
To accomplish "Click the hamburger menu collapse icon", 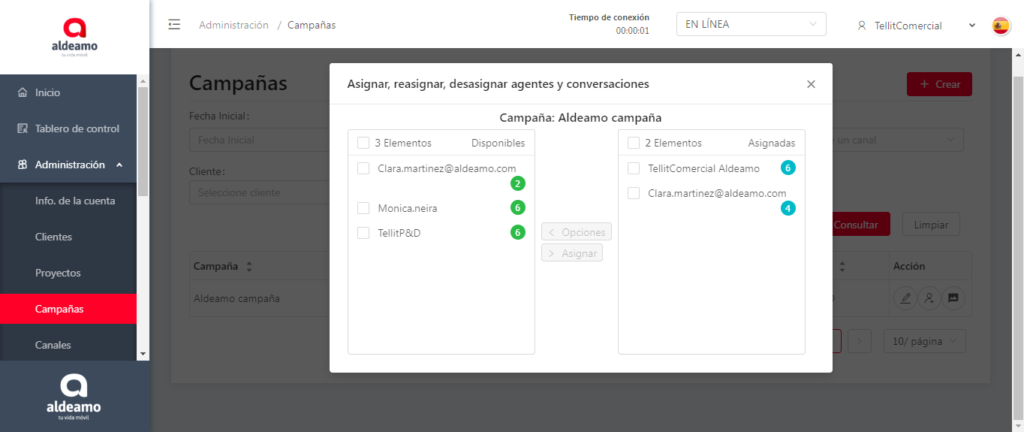I will click(174, 25).
